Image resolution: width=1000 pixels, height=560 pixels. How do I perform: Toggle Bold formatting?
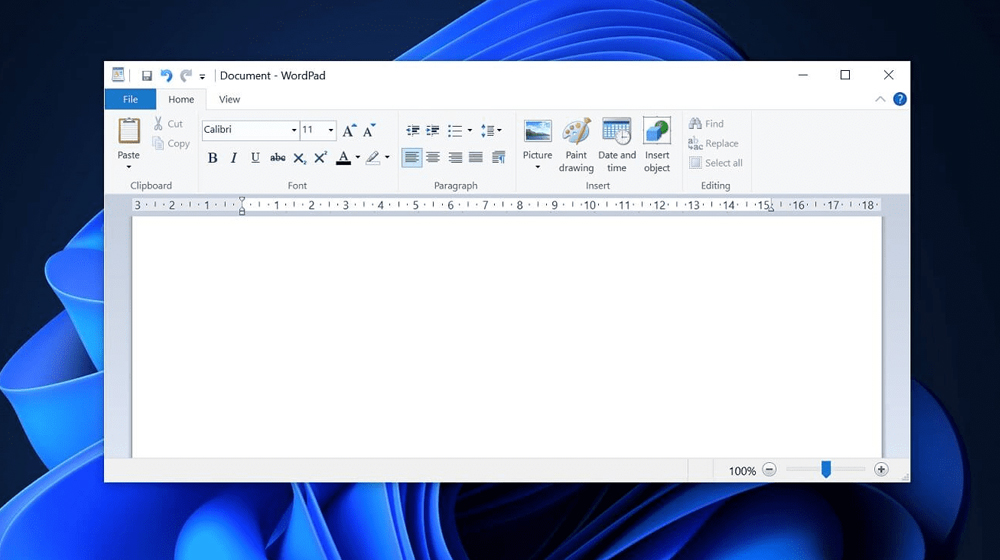[x=212, y=158]
